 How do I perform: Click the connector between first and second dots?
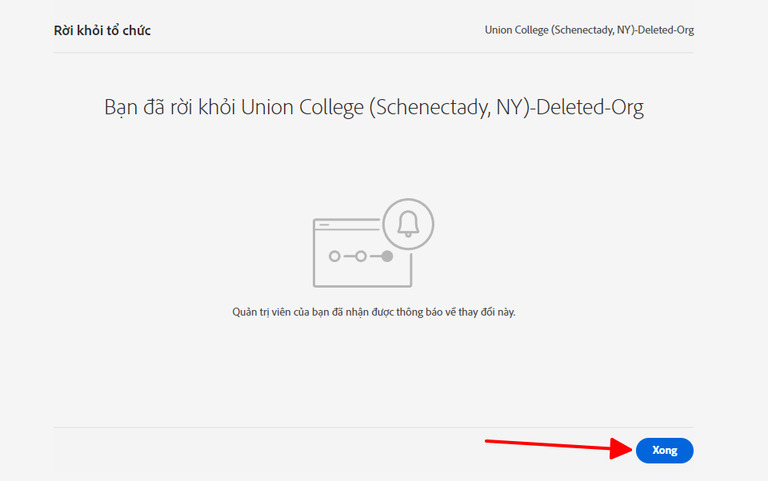pyautogui.click(x=348, y=256)
